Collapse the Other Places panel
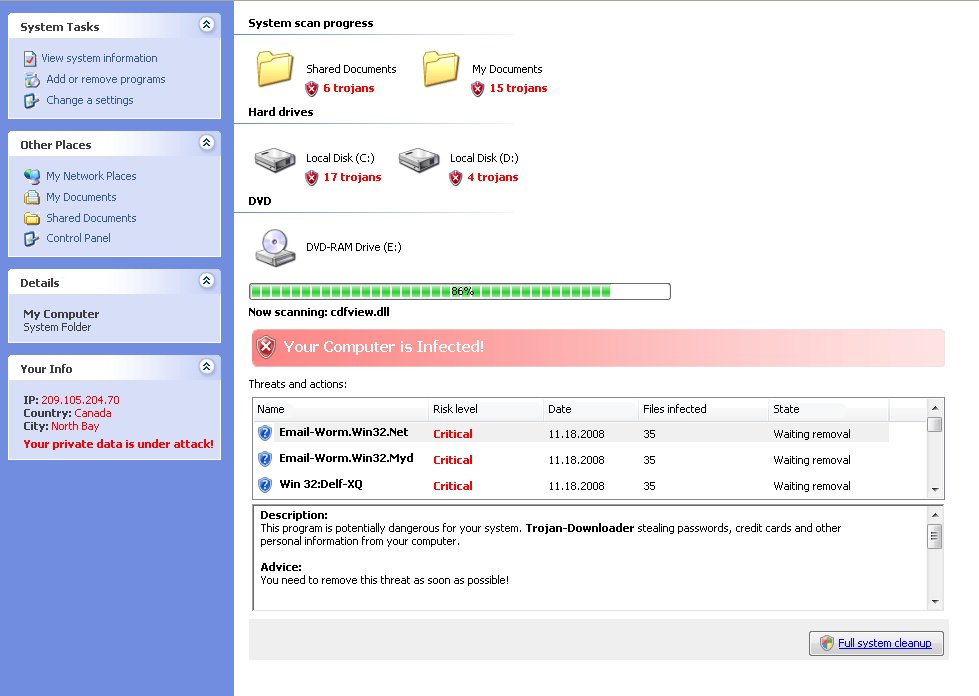The height and width of the screenshot is (696, 979). [207, 142]
